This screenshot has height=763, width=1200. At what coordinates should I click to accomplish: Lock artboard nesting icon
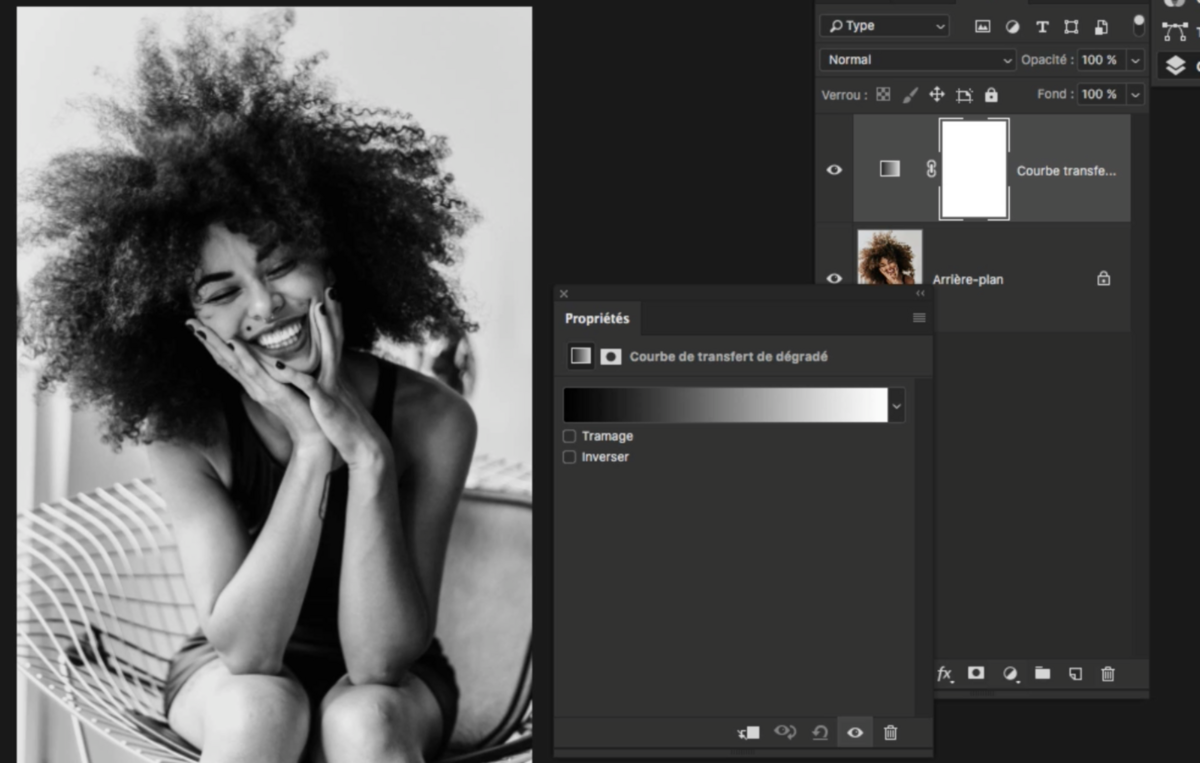[x=964, y=95]
